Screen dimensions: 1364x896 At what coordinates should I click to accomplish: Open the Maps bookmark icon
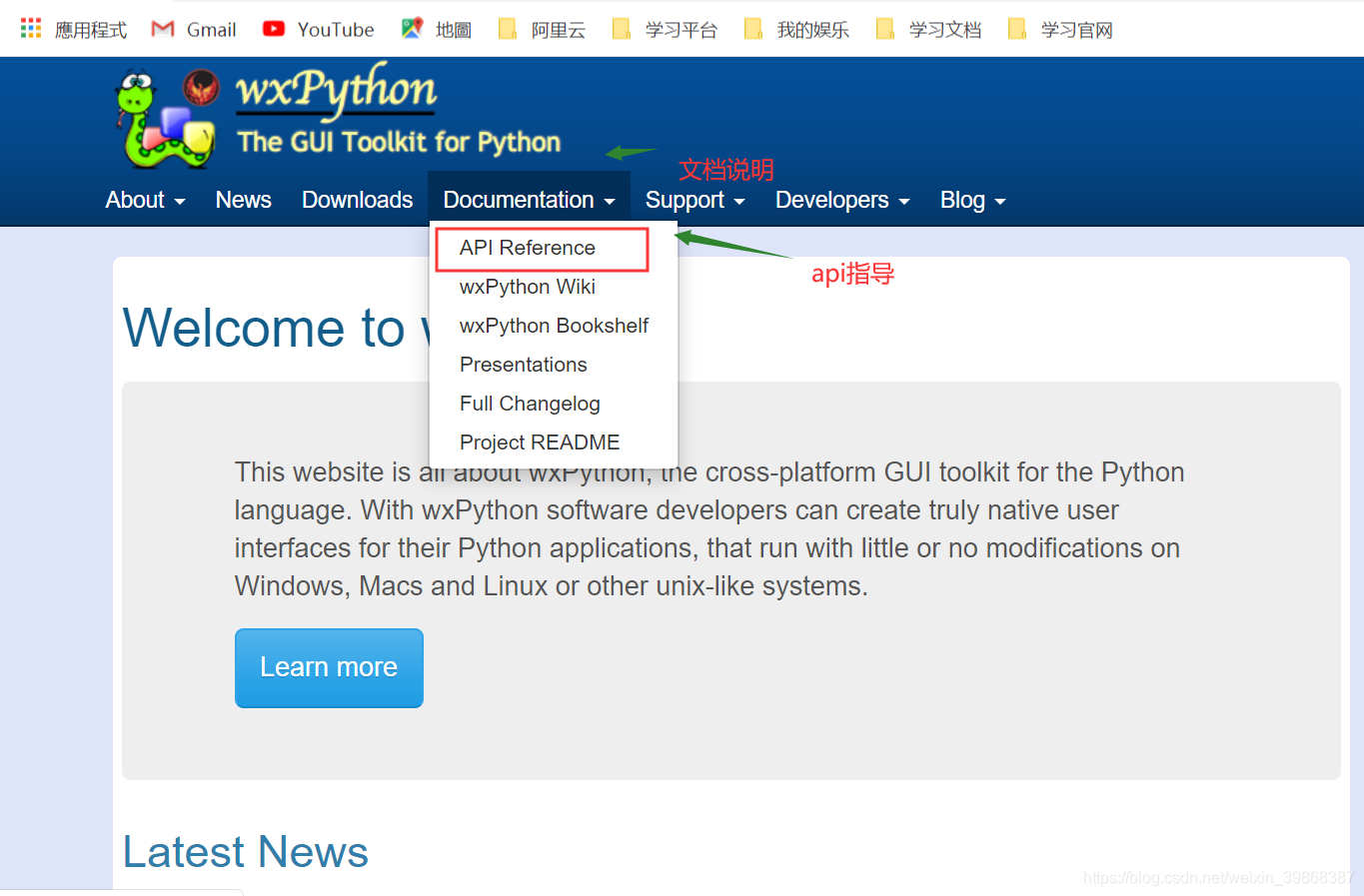tap(412, 29)
